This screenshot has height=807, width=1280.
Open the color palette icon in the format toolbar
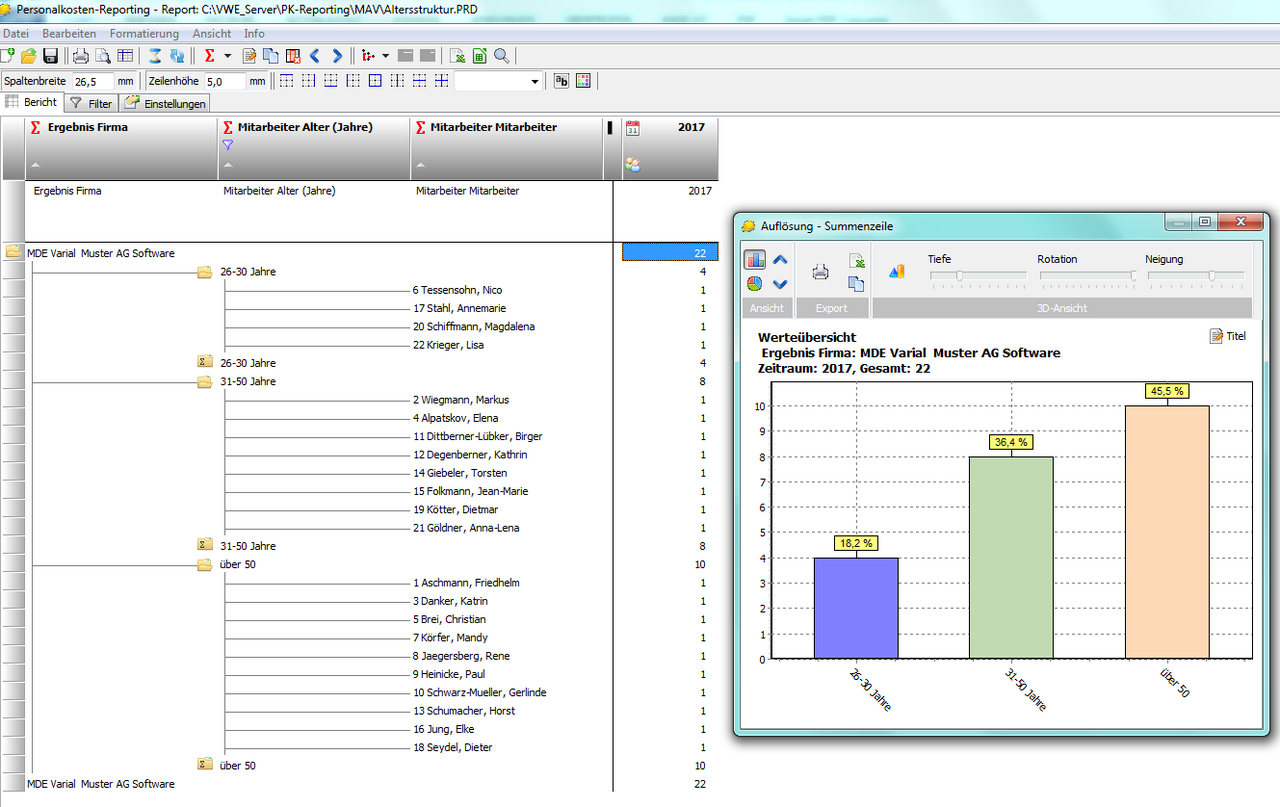pos(583,81)
